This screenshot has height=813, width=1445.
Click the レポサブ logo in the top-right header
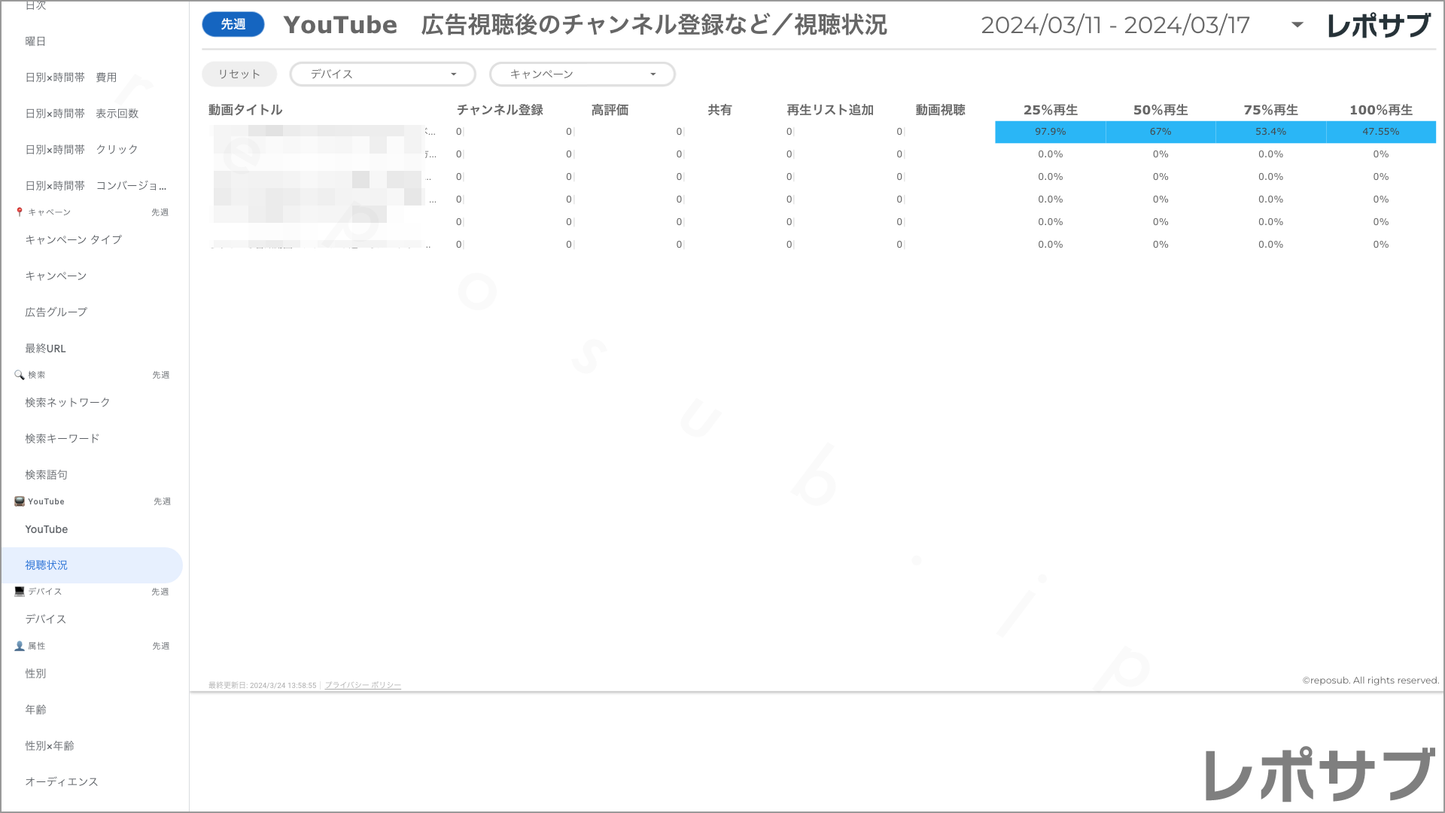pyautogui.click(x=1377, y=26)
